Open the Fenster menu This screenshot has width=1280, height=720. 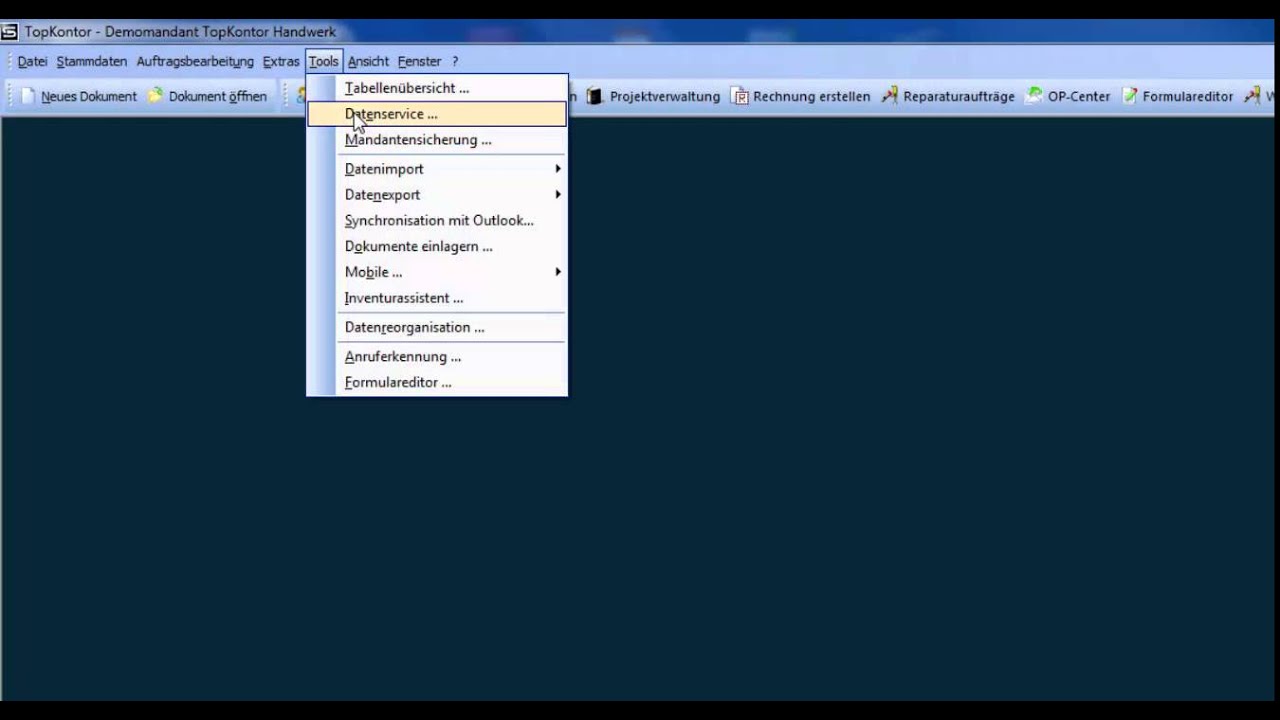419,61
